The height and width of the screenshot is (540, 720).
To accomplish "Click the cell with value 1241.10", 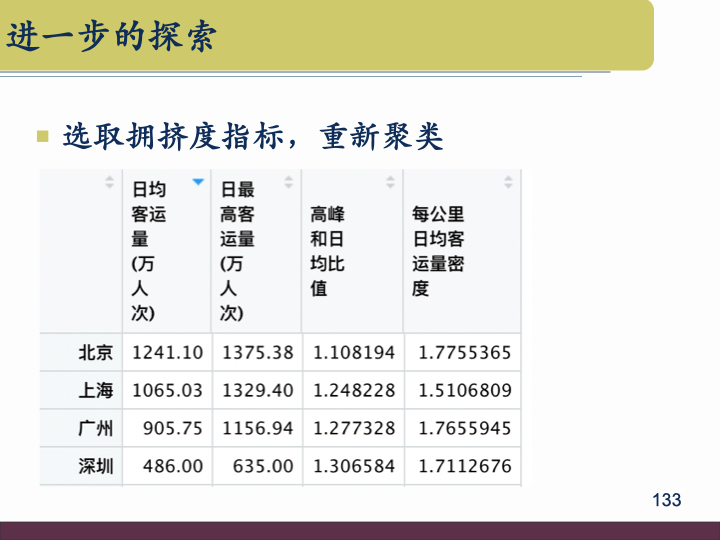I will [167, 352].
